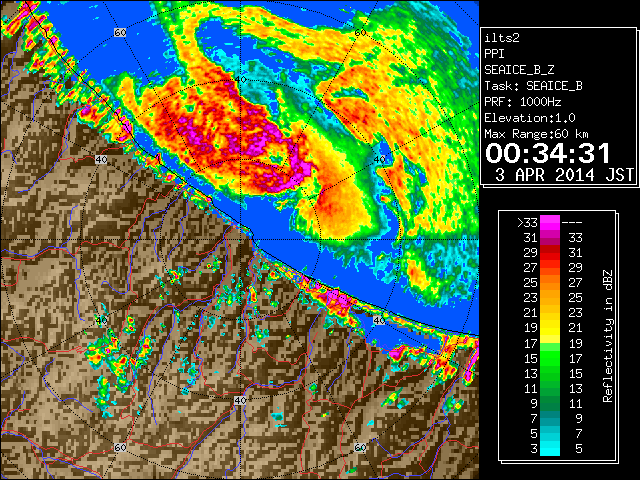This screenshot has height=480, width=640.
Task: Select the "Task: SEAICE_B" line
Action: pyautogui.click(x=533, y=86)
